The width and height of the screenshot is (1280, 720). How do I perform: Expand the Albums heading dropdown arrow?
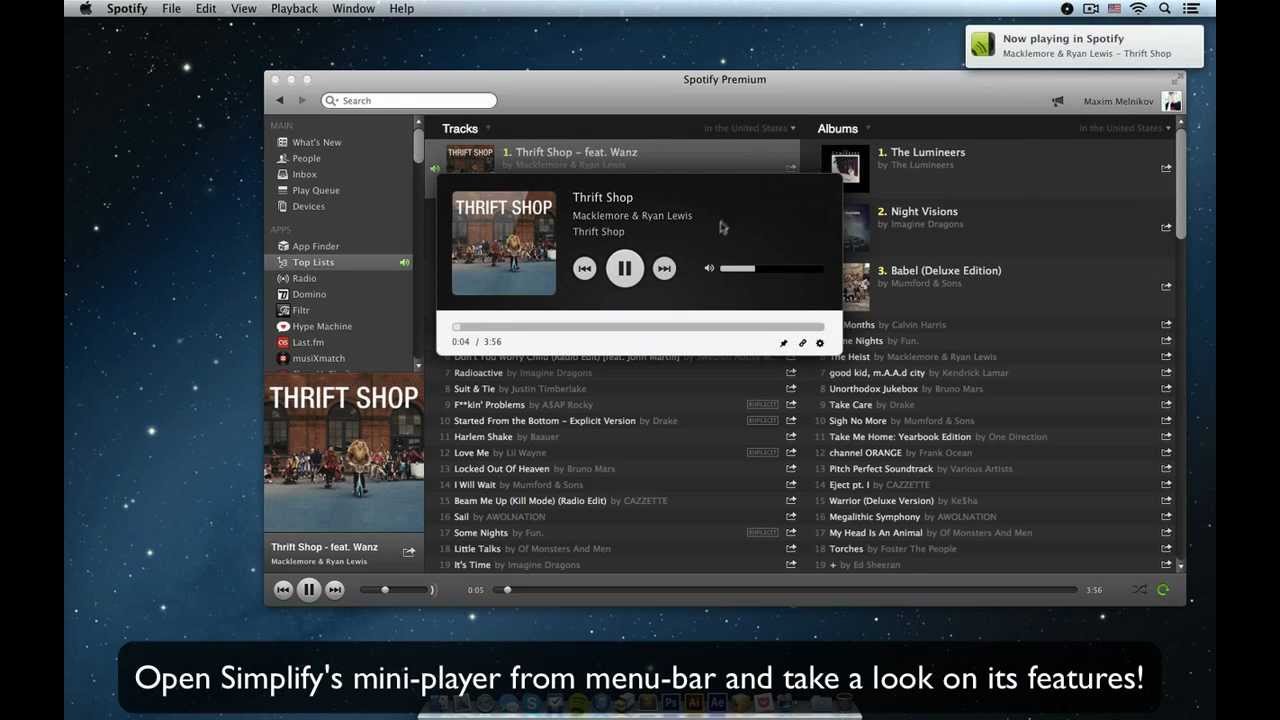pyautogui.click(x=868, y=129)
